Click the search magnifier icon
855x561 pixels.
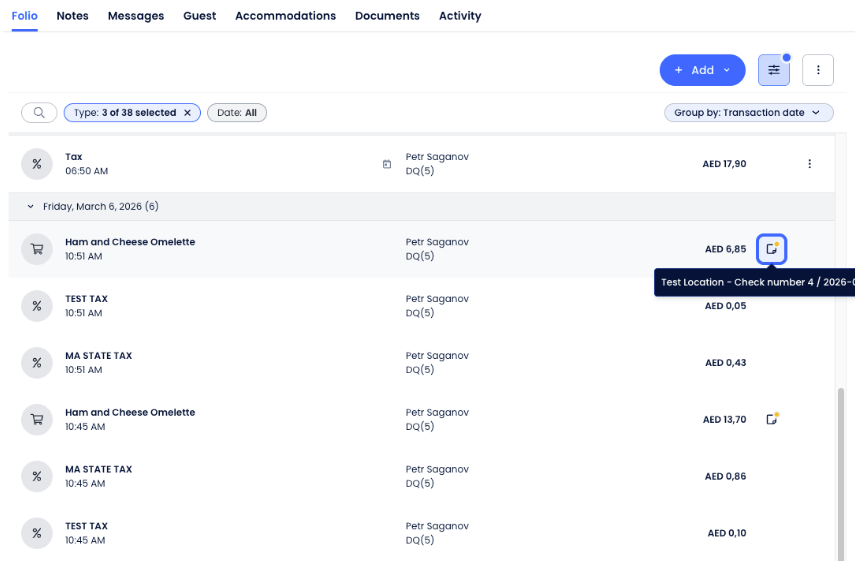pos(39,113)
